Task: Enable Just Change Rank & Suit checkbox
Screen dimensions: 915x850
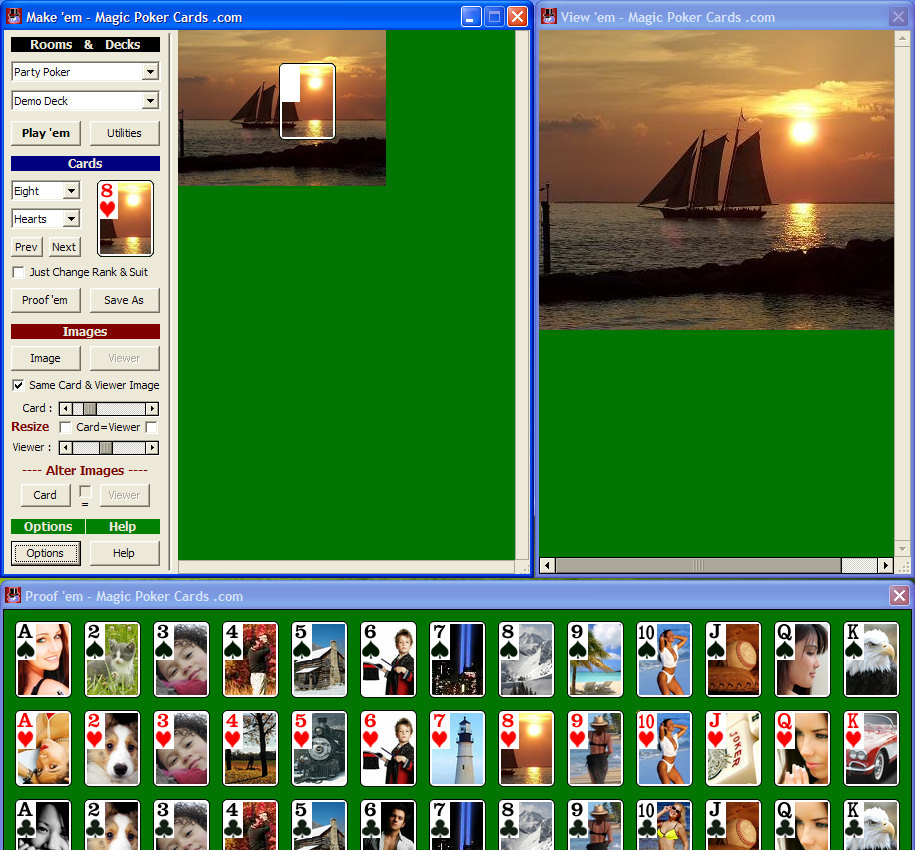Action: pyautogui.click(x=18, y=272)
